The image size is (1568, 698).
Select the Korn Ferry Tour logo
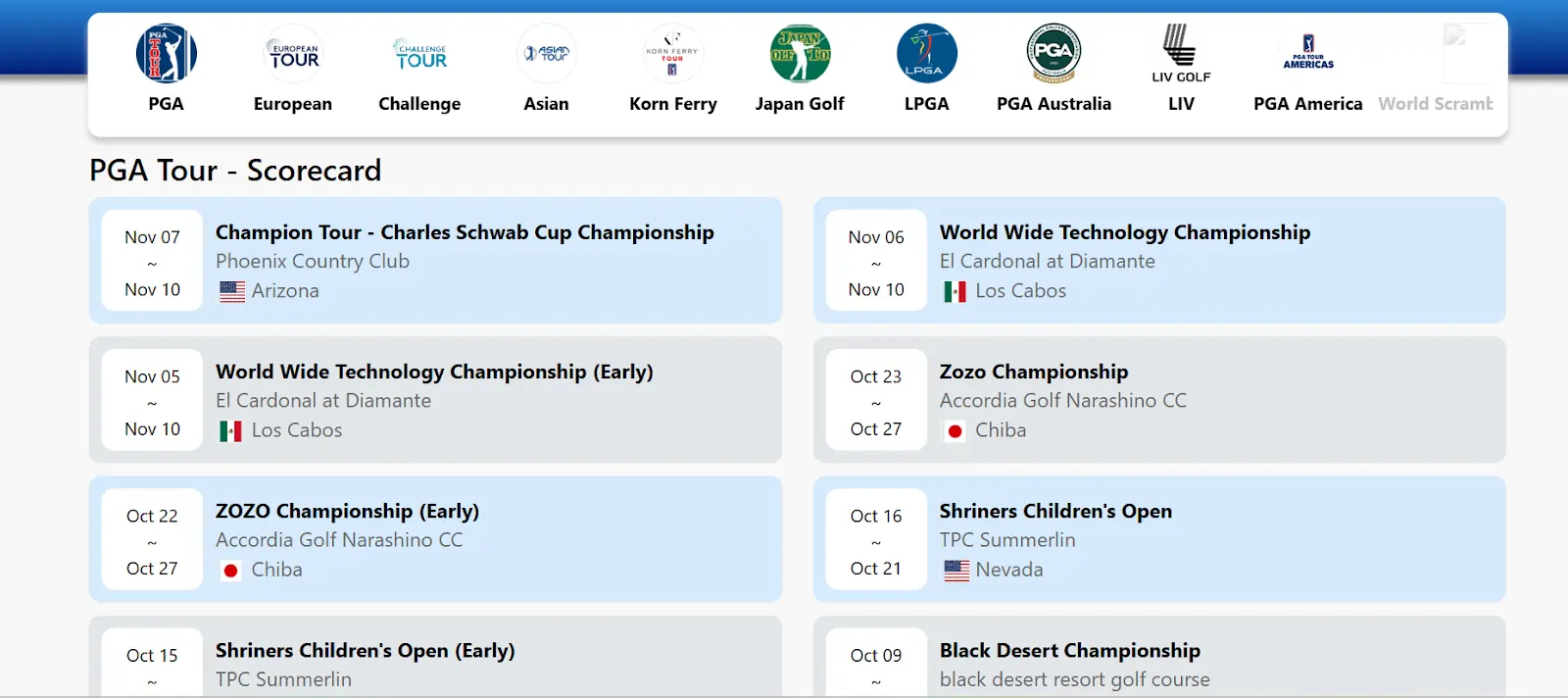click(673, 54)
